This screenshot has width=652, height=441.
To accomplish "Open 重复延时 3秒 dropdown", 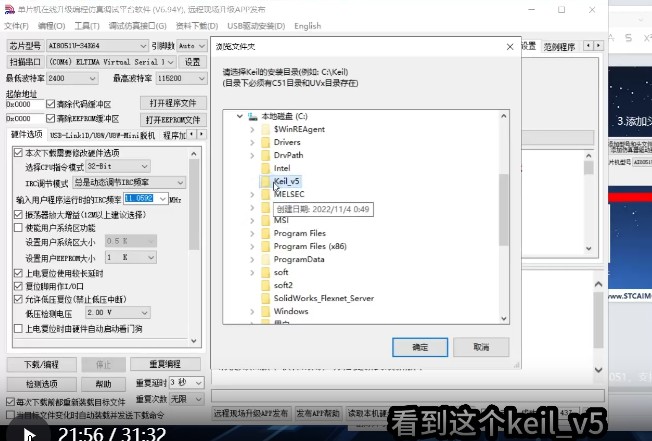I will tap(199, 382).
